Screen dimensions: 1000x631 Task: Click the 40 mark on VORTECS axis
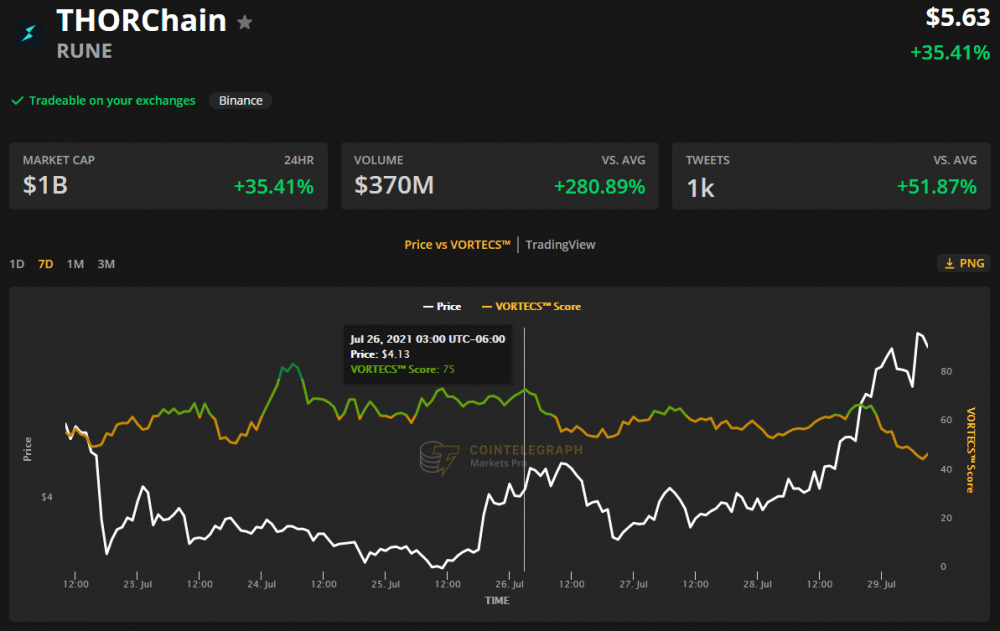[946, 469]
